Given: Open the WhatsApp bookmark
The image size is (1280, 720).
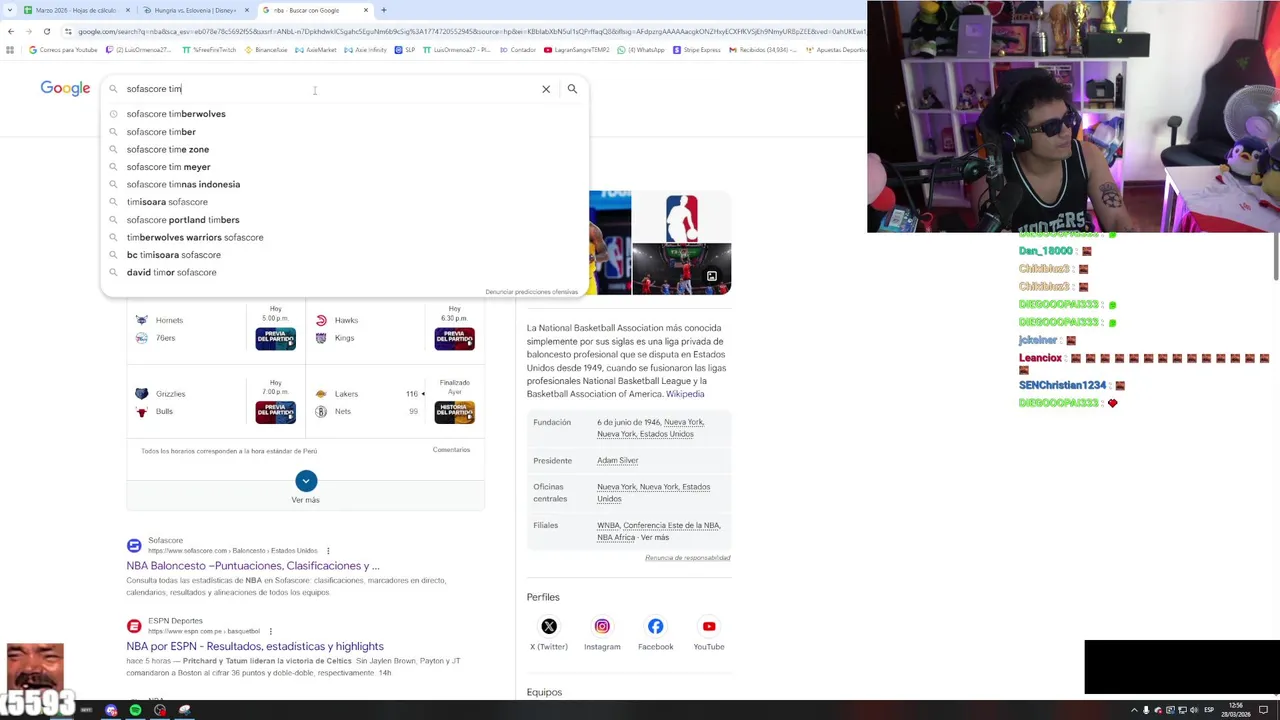Looking at the screenshot, I should tap(641, 50).
